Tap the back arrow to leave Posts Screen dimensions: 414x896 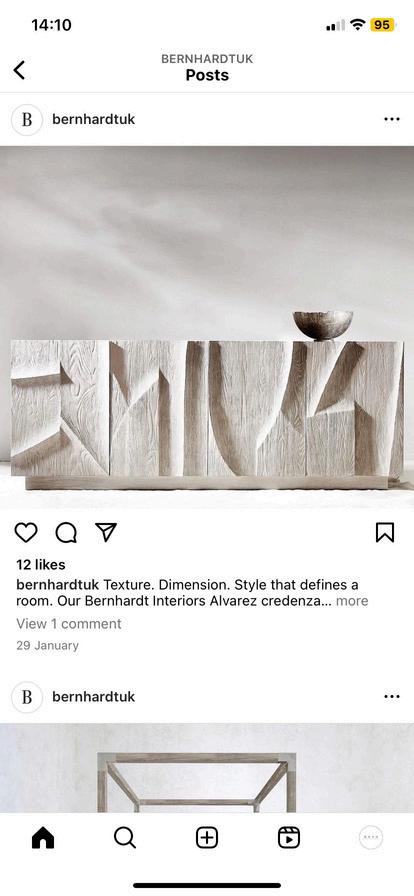point(19,70)
